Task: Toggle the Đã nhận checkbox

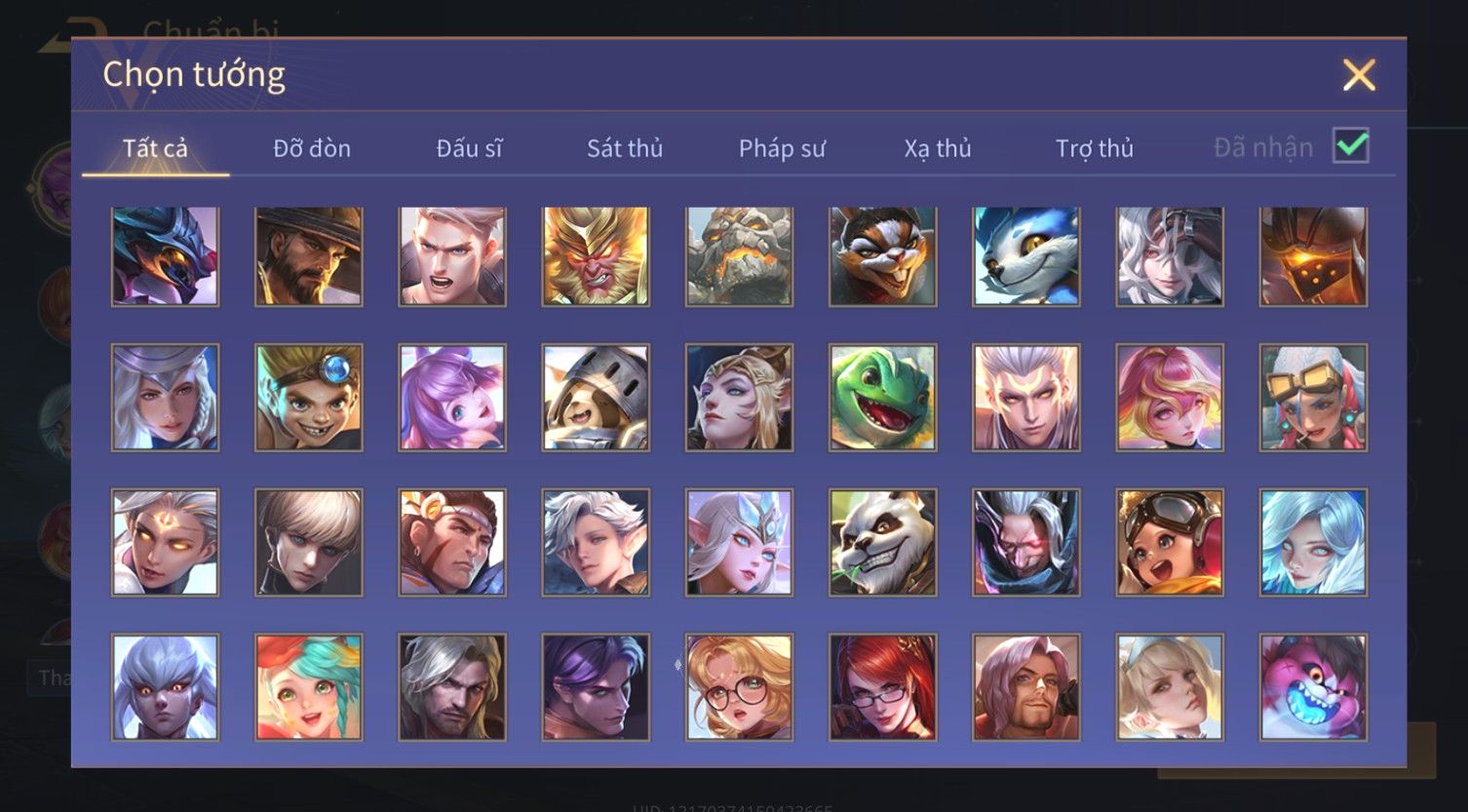Action: [1351, 146]
